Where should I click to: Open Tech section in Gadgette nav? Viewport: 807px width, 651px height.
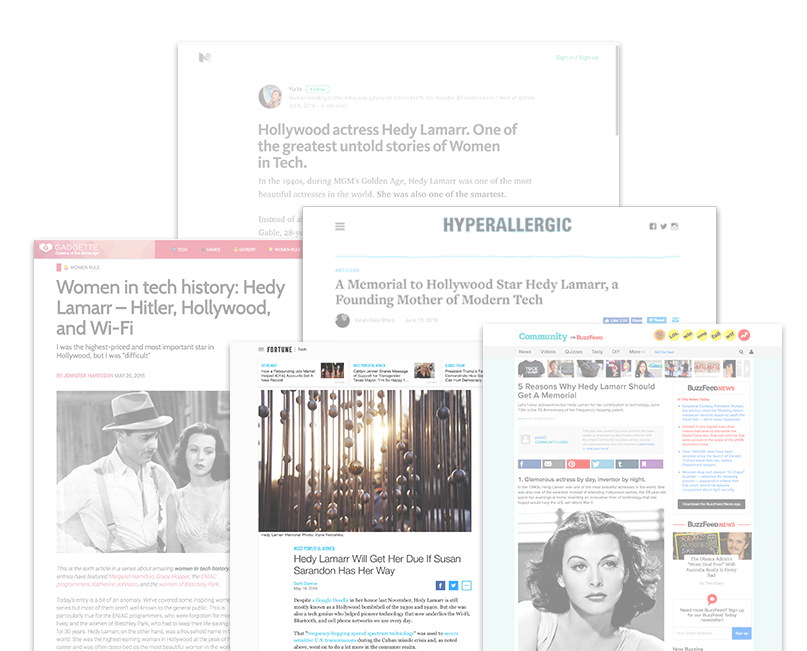[x=180, y=249]
